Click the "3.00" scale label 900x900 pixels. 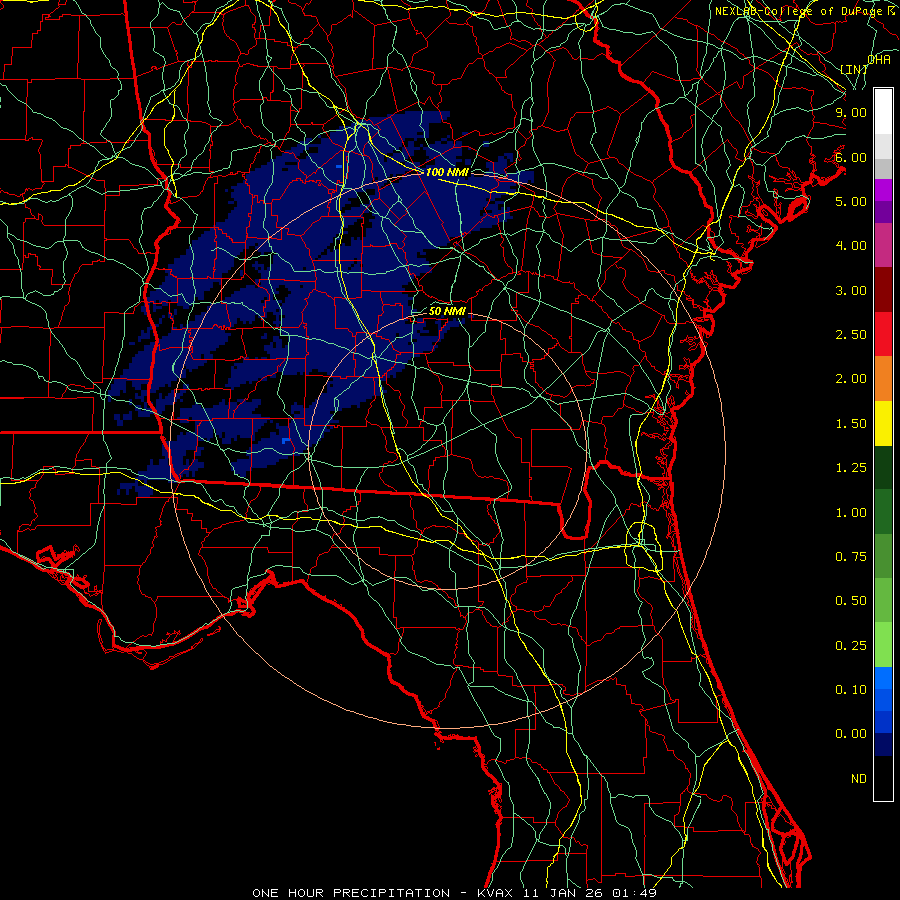pyautogui.click(x=851, y=290)
